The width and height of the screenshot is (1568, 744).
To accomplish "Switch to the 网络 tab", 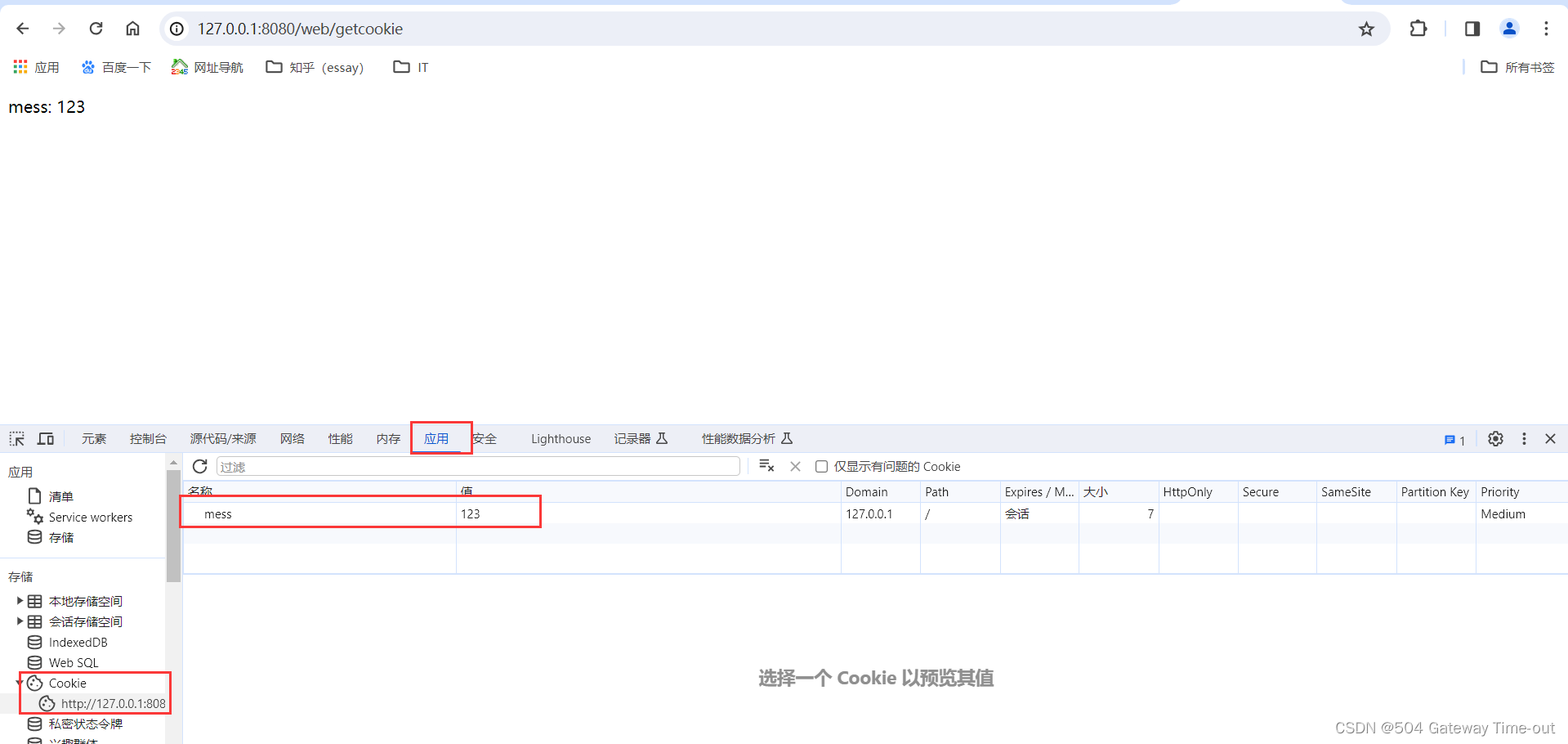I will pyautogui.click(x=293, y=439).
